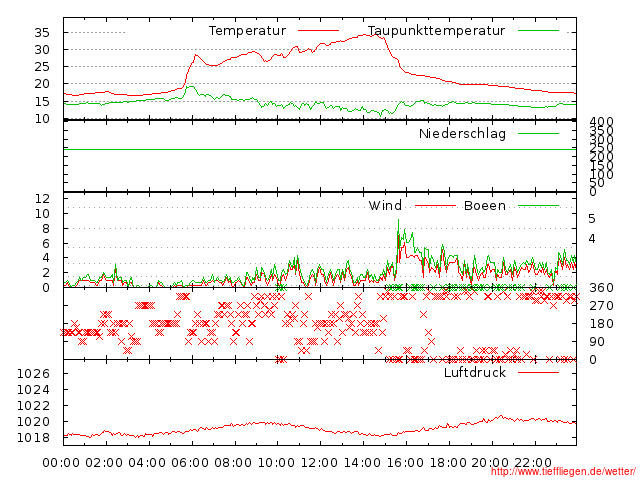
Task: Select the Temperatur legend label
Action: [x=247, y=31]
